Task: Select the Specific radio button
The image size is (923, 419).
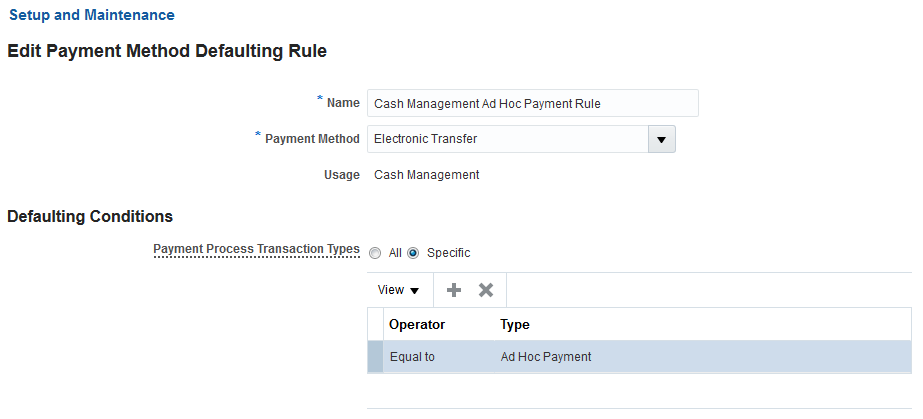Action: 413,253
